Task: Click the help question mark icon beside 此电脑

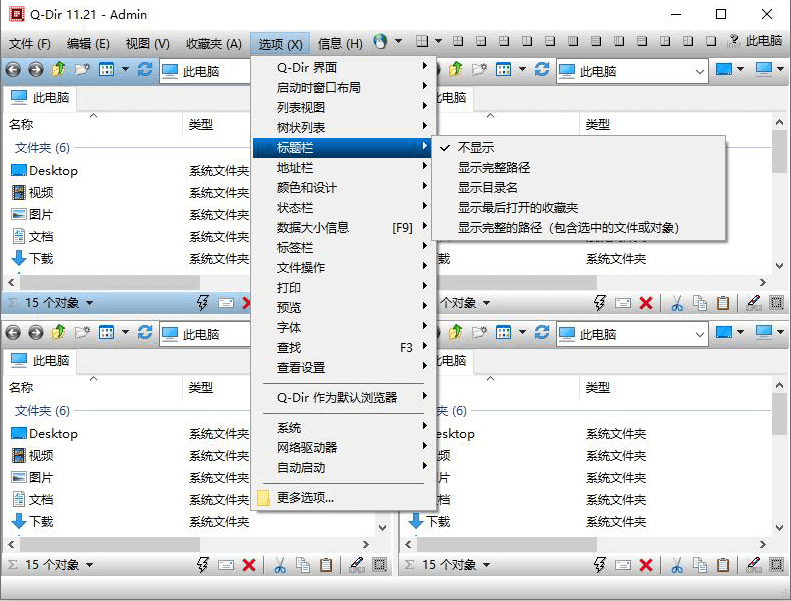Action: pos(734,41)
